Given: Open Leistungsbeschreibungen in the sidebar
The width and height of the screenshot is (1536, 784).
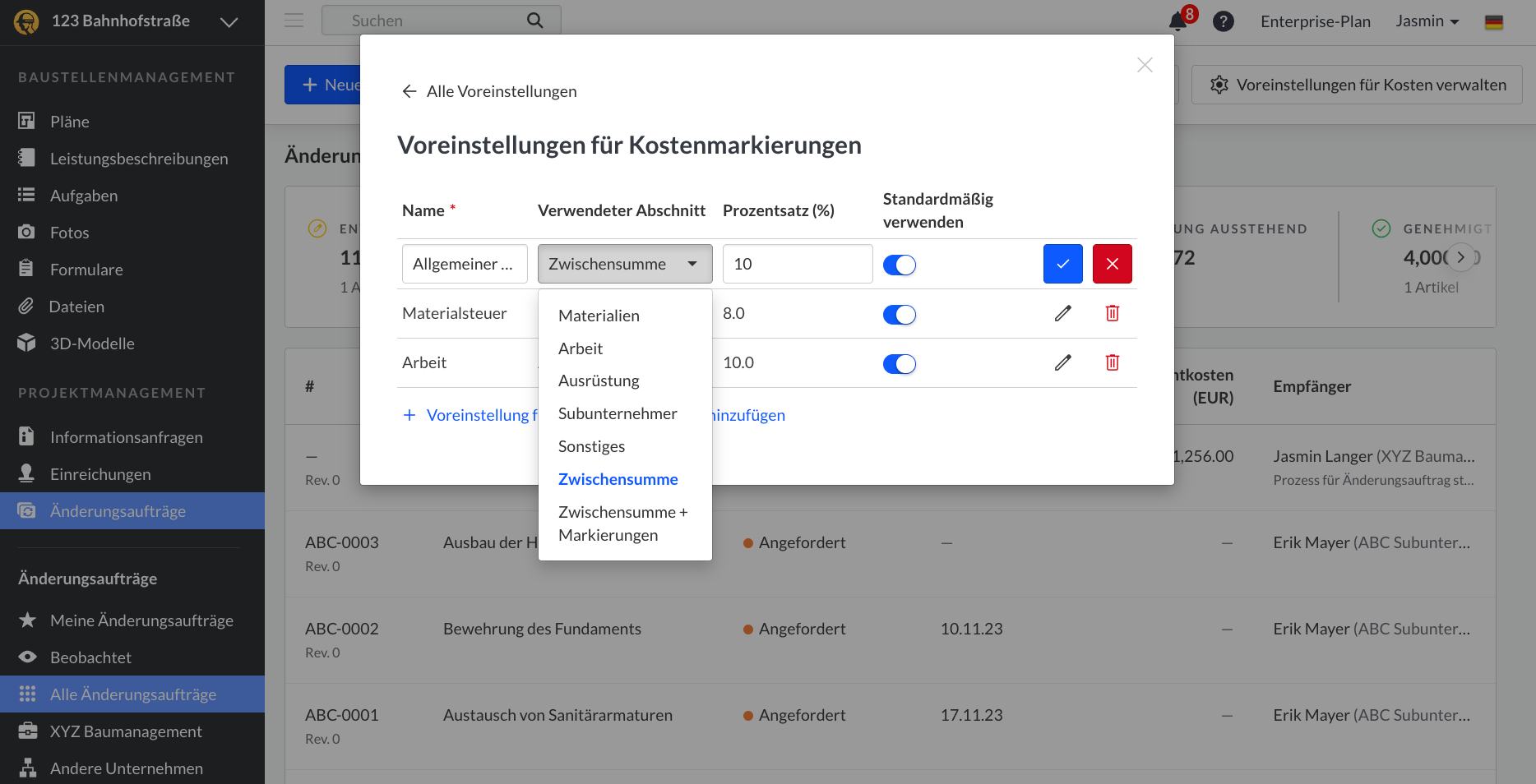Looking at the screenshot, I should pos(132,159).
